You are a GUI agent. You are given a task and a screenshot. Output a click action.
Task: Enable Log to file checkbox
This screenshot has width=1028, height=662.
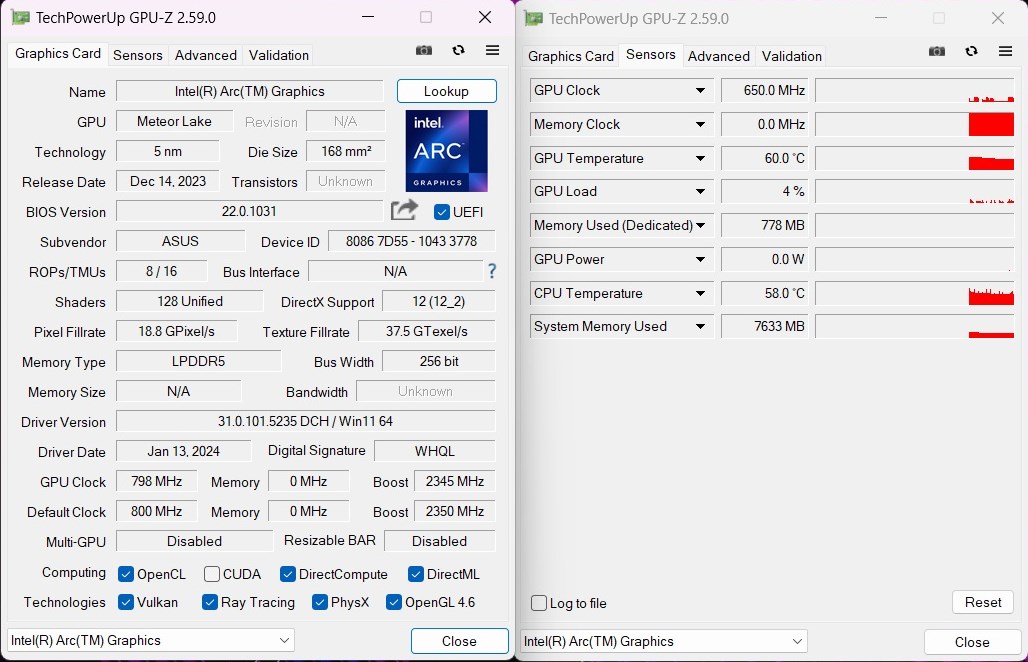pyautogui.click(x=540, y=603)
